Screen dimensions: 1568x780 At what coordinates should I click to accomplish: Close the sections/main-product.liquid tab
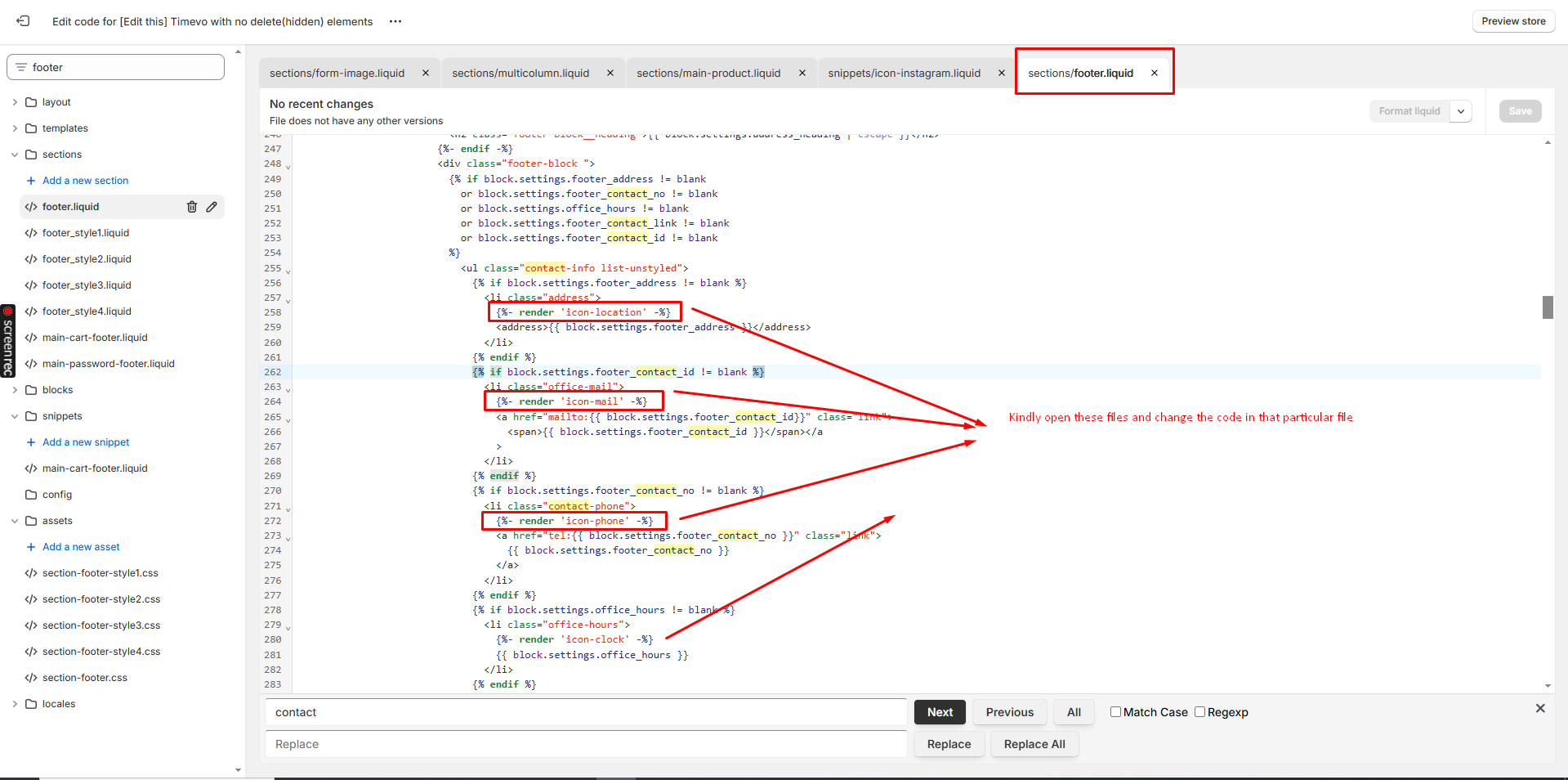click(802, 73)
